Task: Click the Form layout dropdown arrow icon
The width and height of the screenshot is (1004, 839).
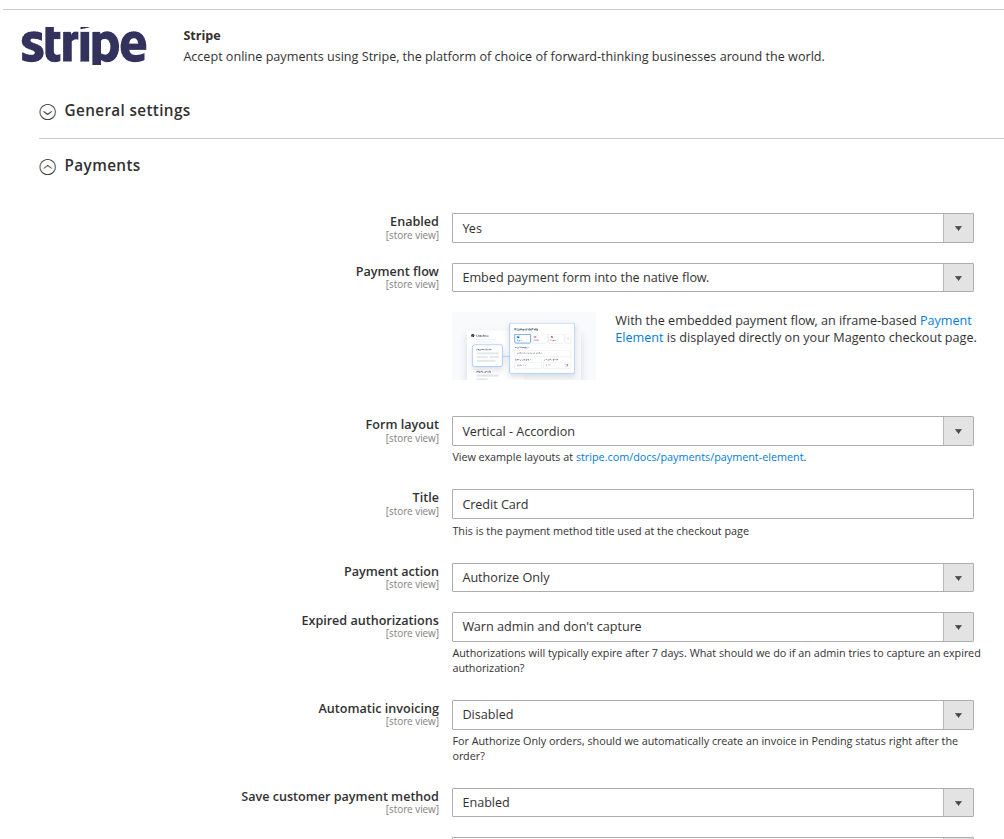Action: [958, 432]
